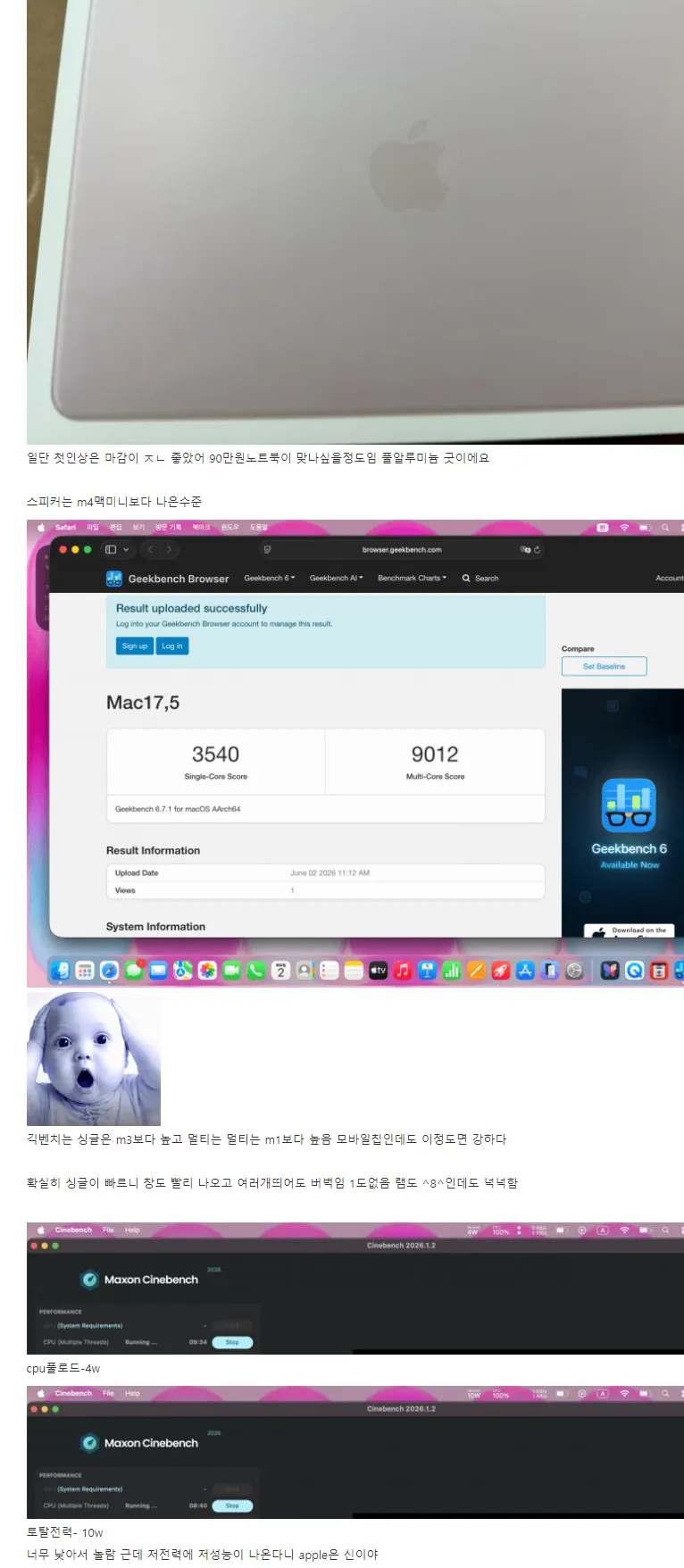Click the multi-core score 9012
The height and width of the screenshot is (1568, 684).
[435, 755]
